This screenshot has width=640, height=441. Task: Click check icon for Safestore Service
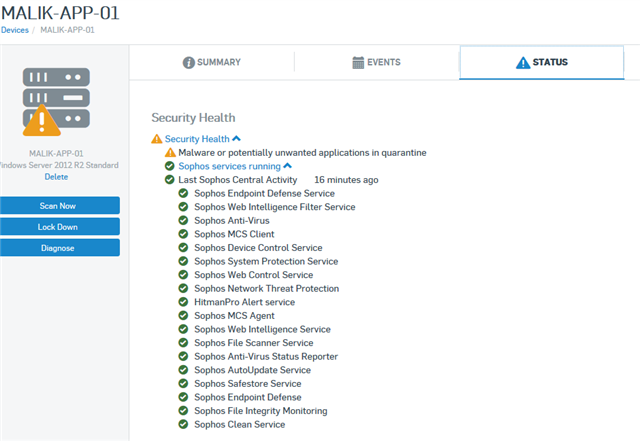point(183,383)
